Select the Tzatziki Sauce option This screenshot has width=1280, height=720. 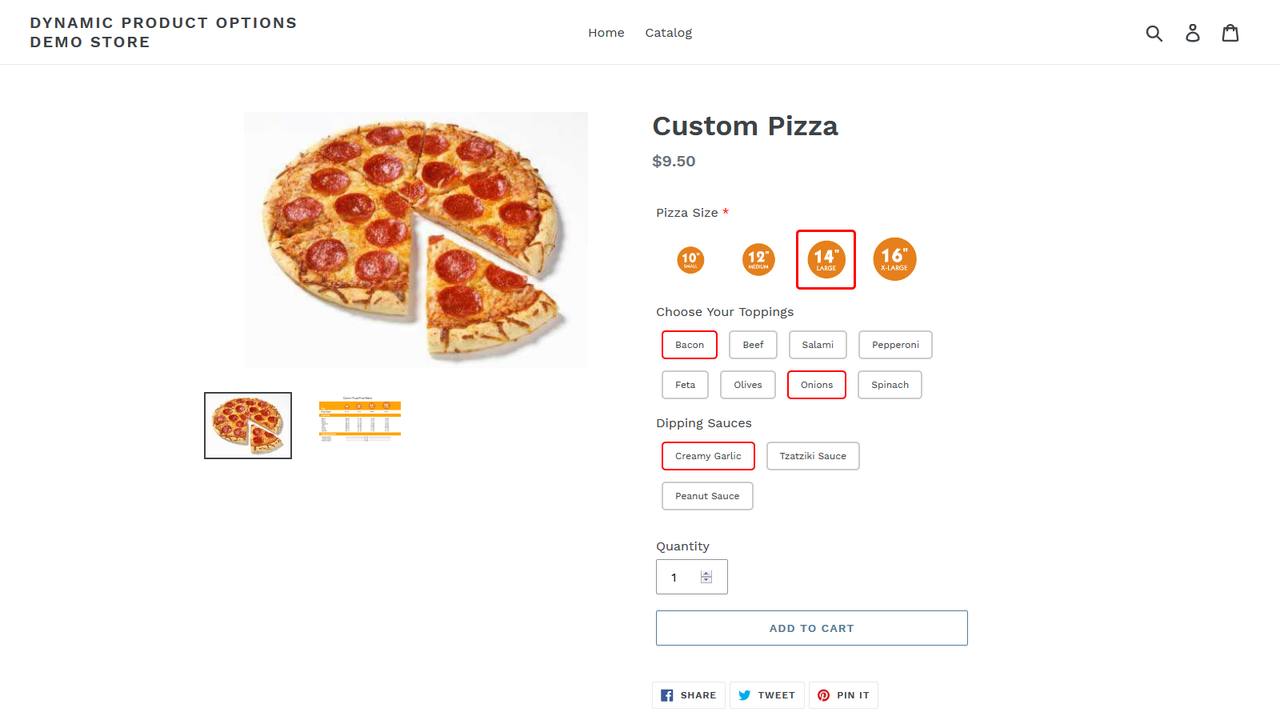click(812, 455)
